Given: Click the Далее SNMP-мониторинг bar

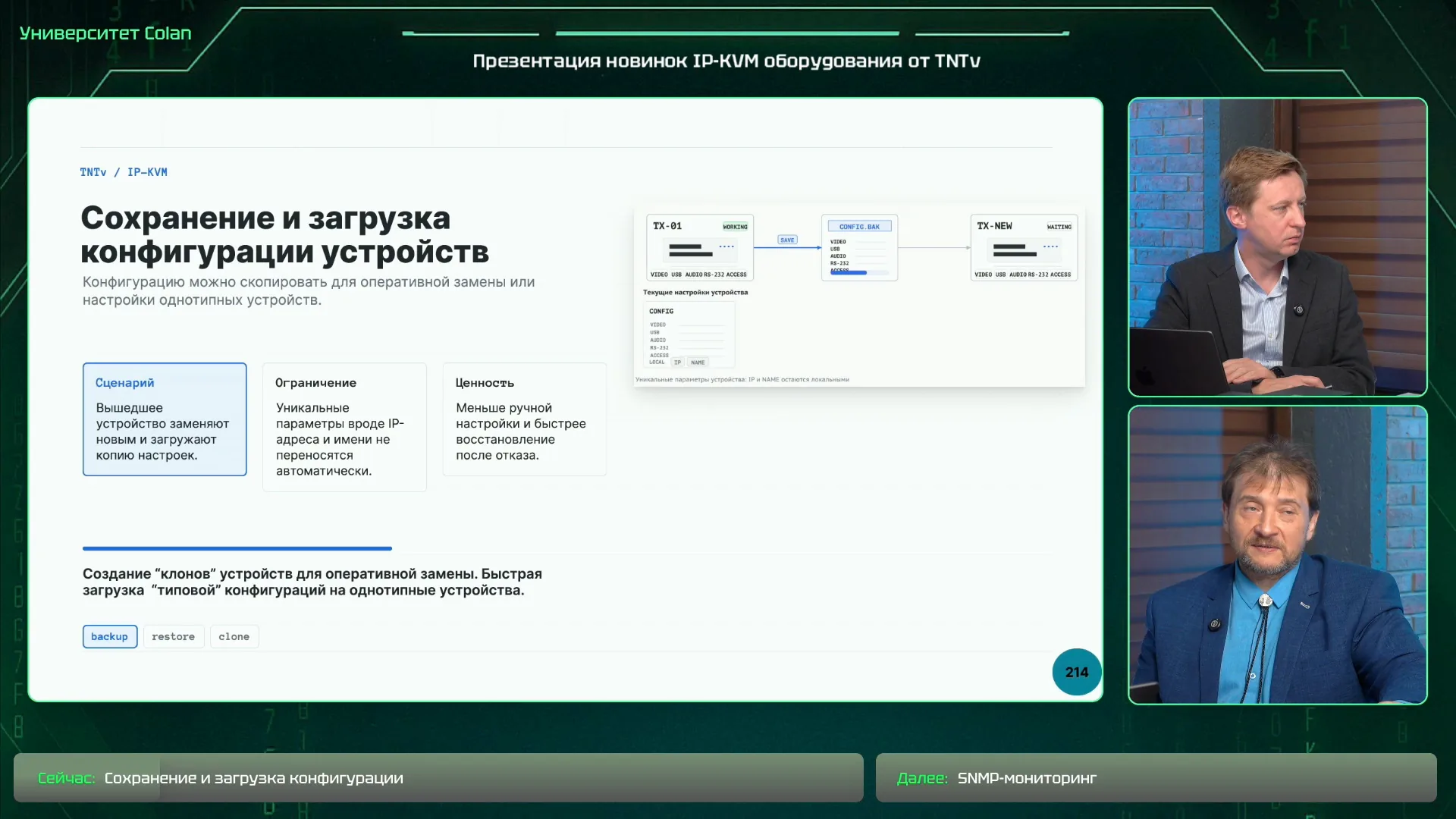Looking at the screenshot, I should coord(1156,777).
